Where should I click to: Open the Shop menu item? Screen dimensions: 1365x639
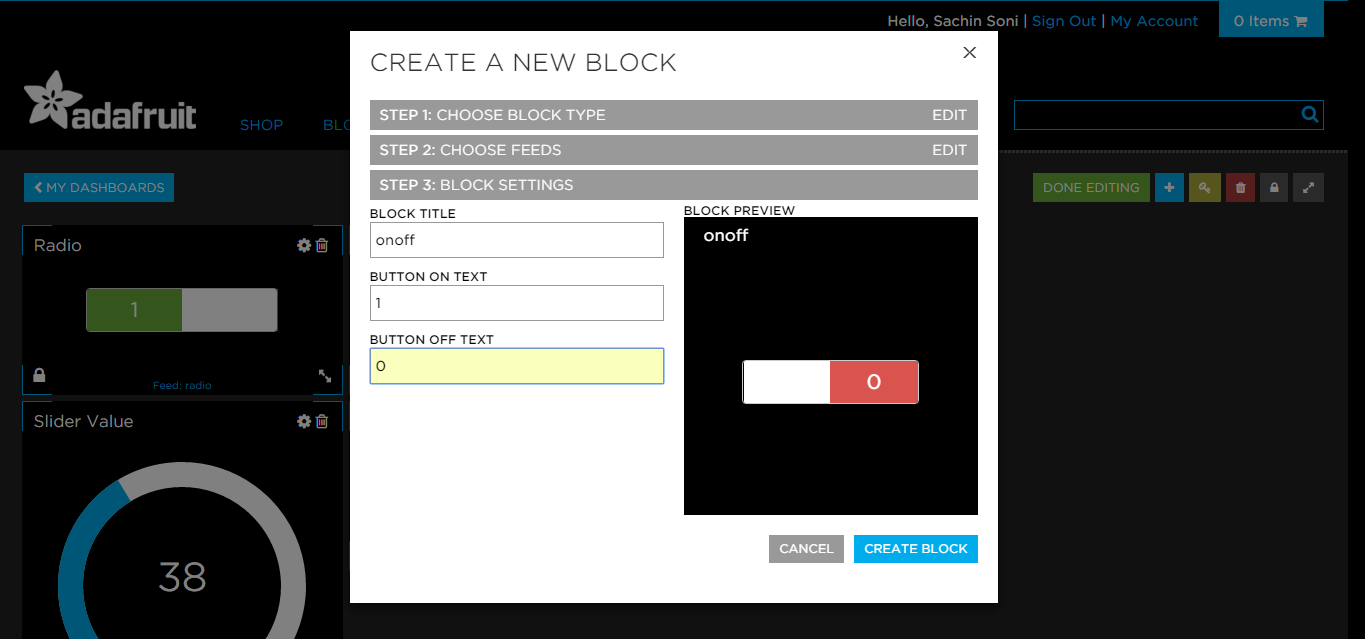pyautogui.click(x=262, y=125)
